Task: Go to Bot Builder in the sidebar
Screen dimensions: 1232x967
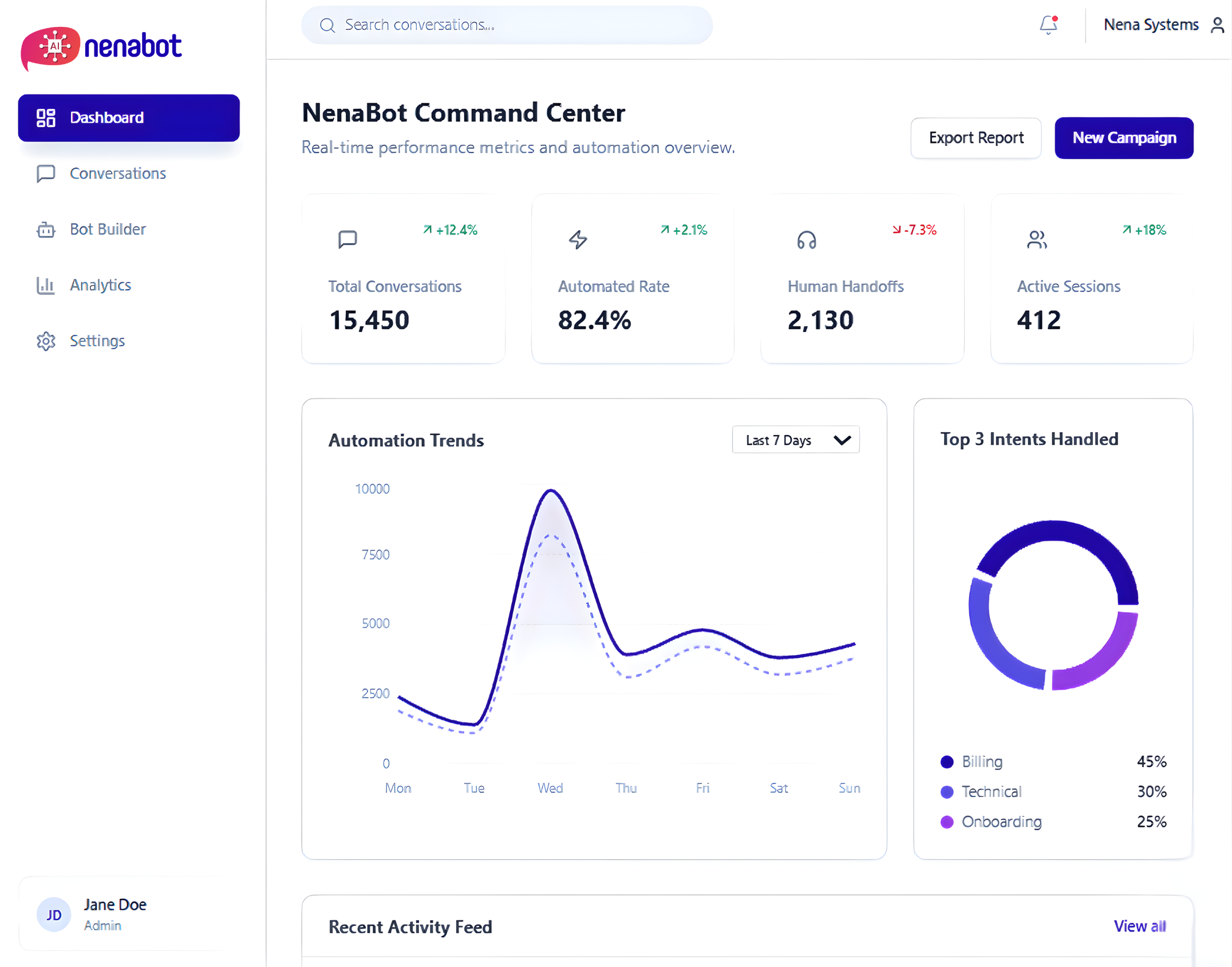Action: [108, 229]
